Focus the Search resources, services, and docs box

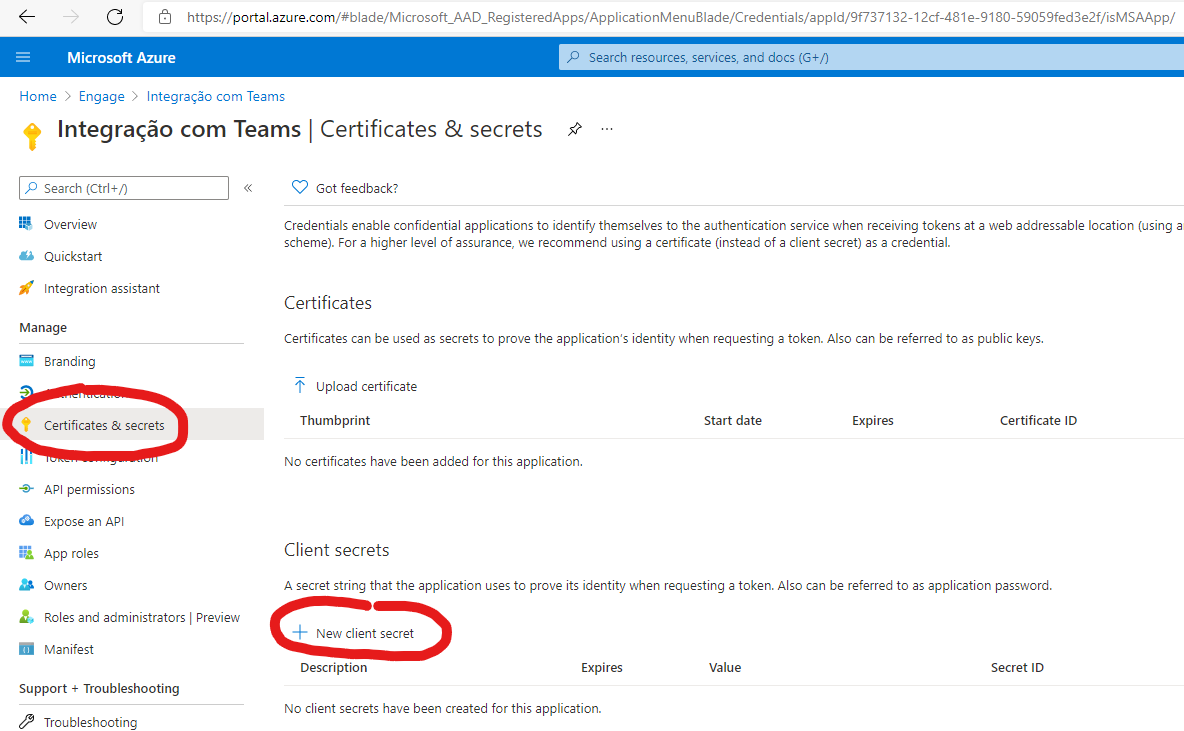point(871,57)
